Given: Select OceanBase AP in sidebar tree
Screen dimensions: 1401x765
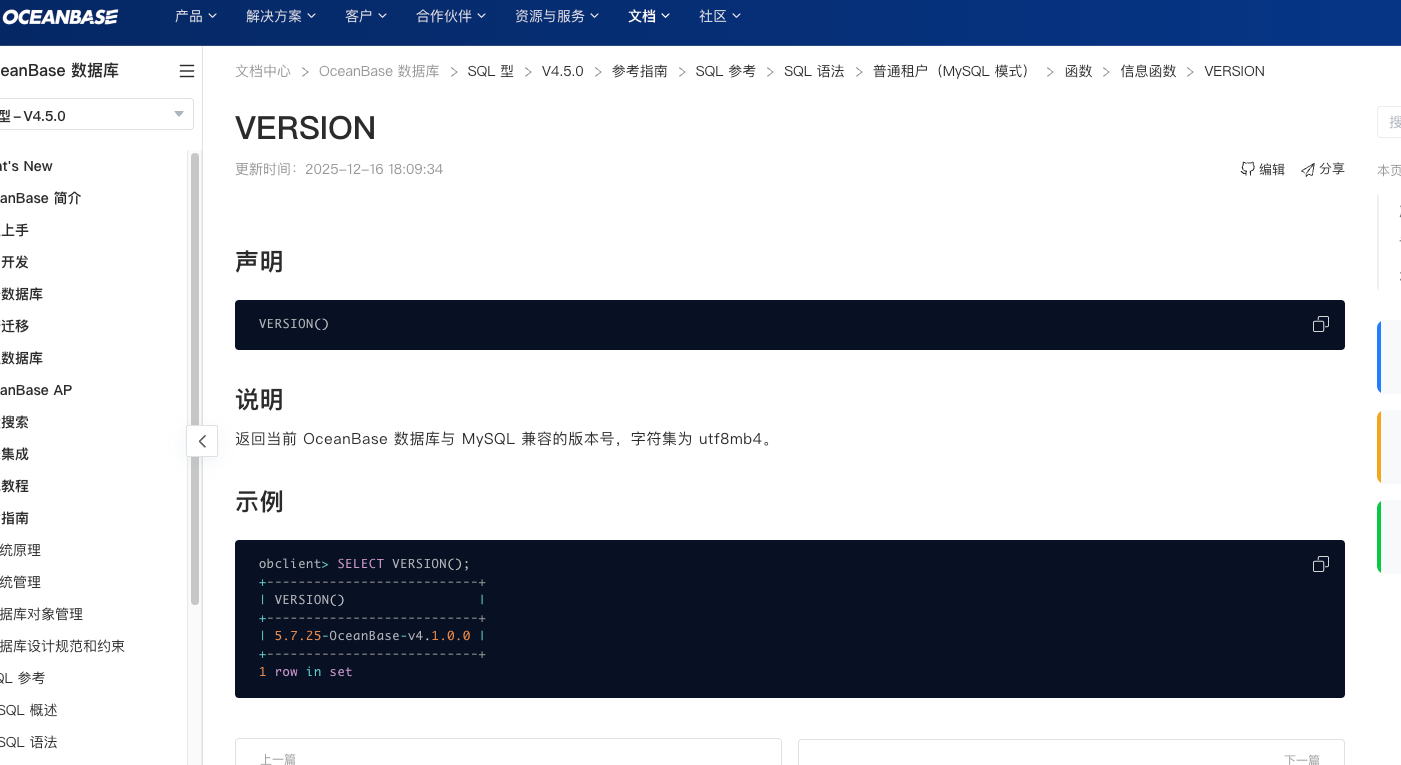Looking at the screenshot, I should coord(36,390).
